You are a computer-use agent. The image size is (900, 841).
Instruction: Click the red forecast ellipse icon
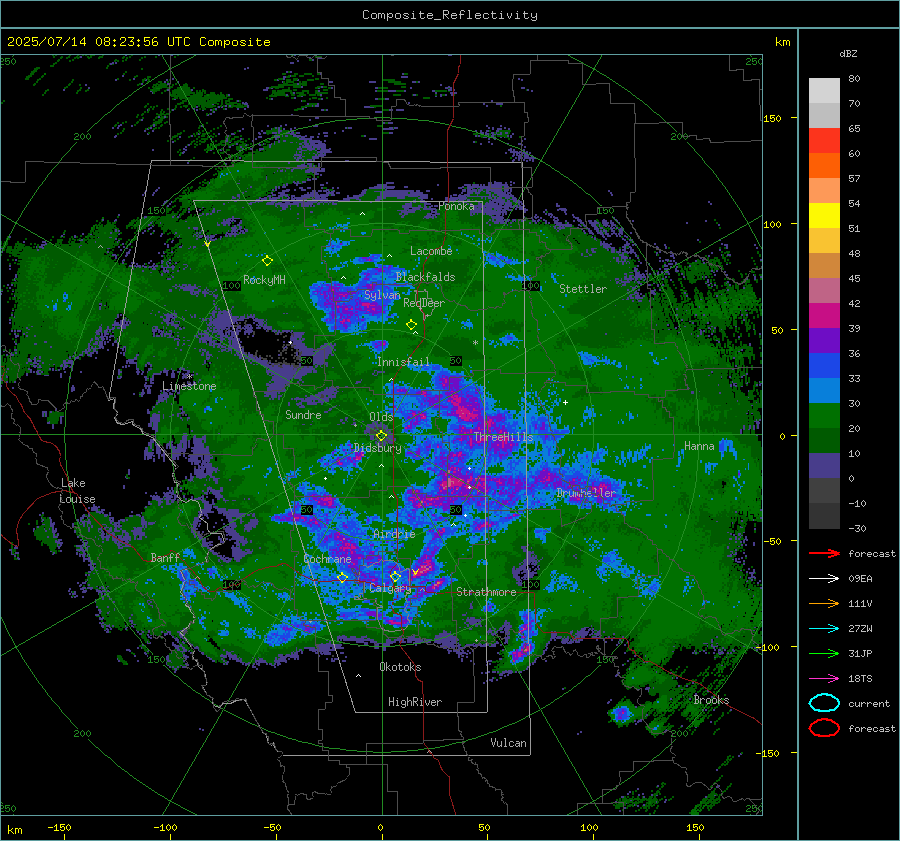(824, 728)
